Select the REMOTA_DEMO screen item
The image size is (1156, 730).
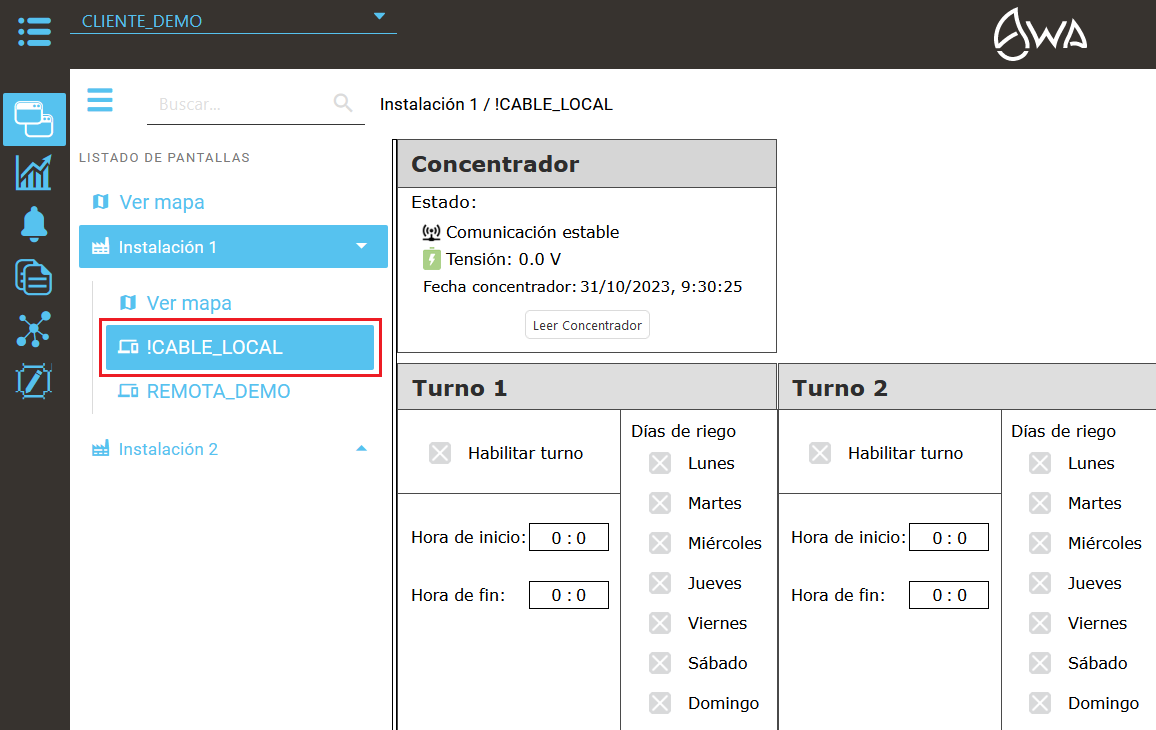(x=218, y=391)
